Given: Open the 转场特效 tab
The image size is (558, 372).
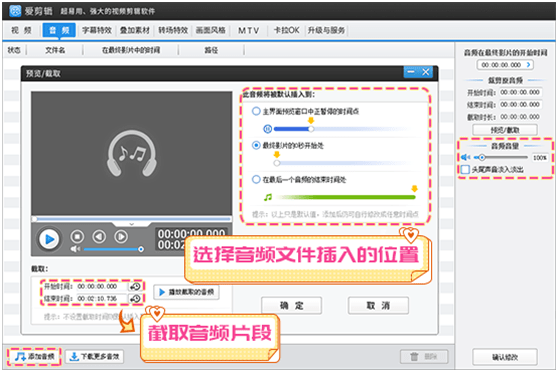Looking at the screenshot, I should pos(173,30).
